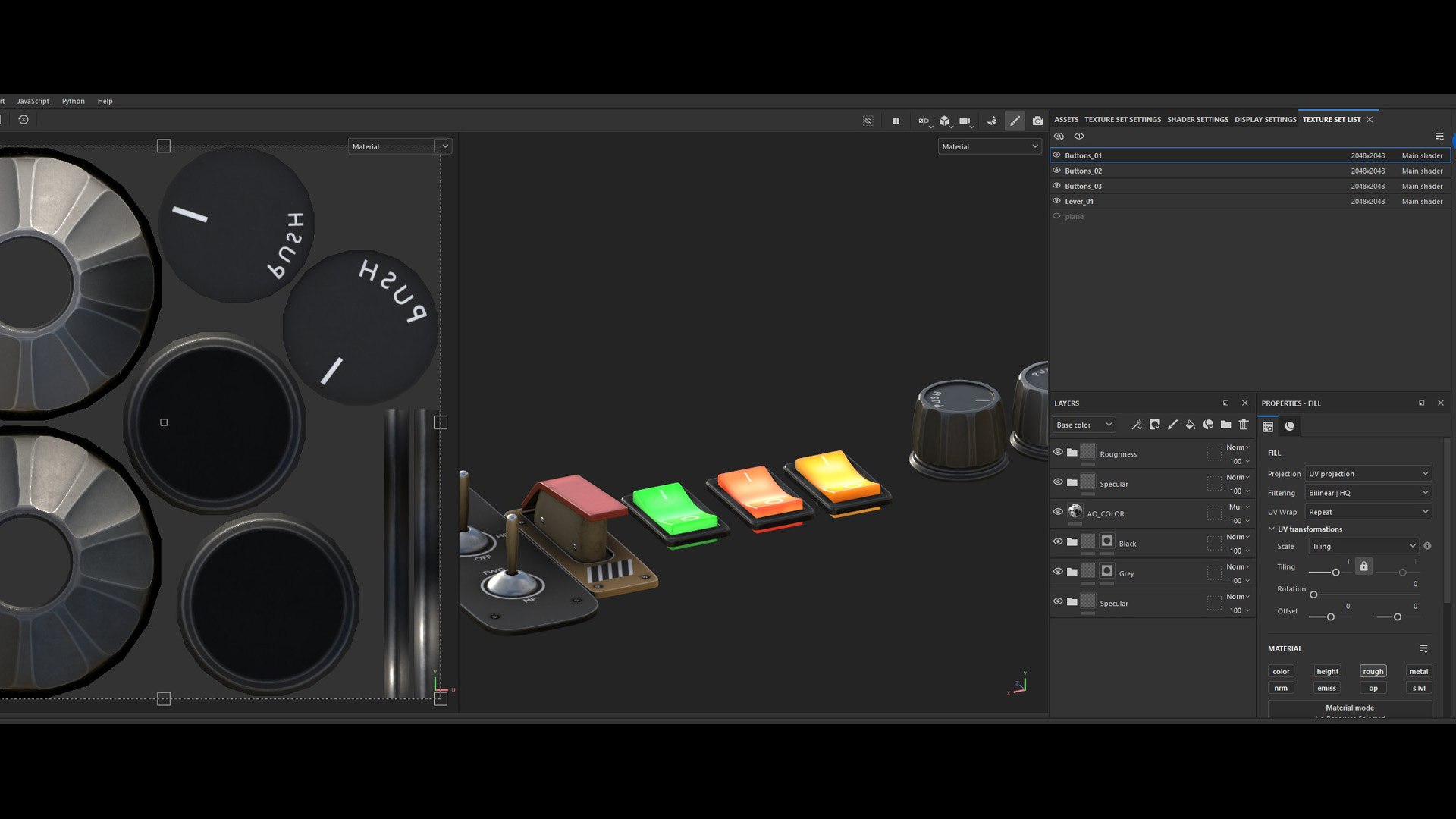Viewport: 1456px width, 819px height.
Task: Click the pause rendering icon
Action: pyautogui.click(x=896, y=121)
